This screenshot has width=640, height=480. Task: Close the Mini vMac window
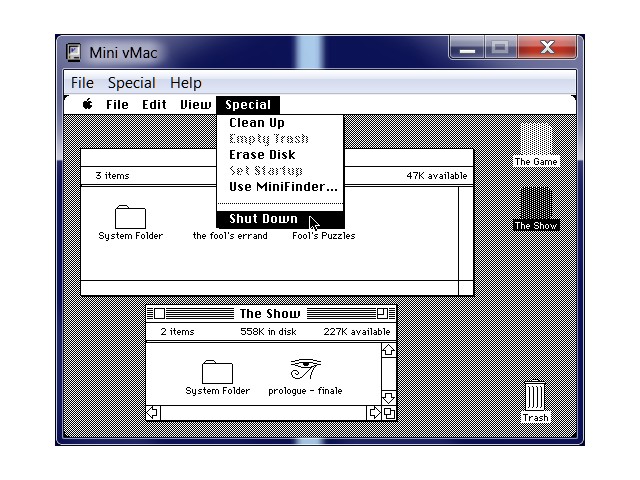[x=547, y=47]
